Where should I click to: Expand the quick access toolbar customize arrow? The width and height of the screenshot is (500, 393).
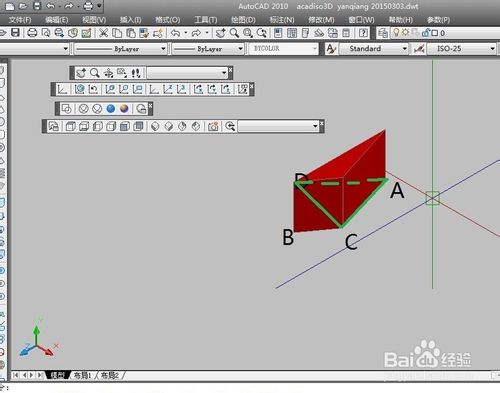click(99, 6)
